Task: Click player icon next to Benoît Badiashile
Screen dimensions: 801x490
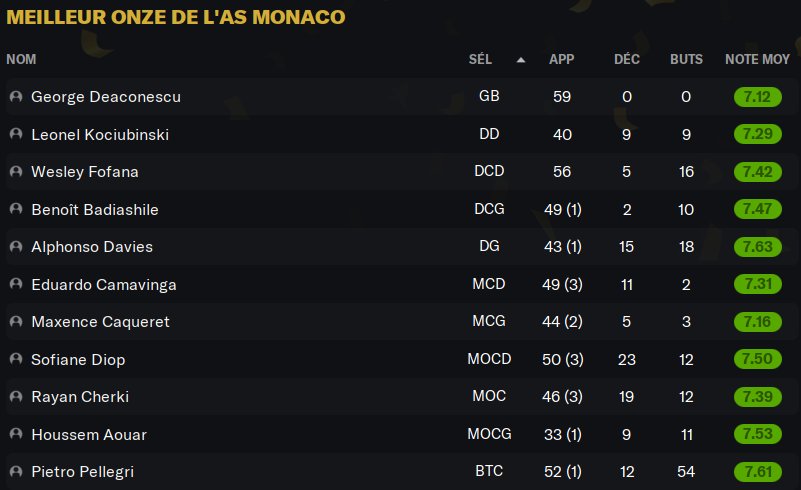Action: click(16, 209)
